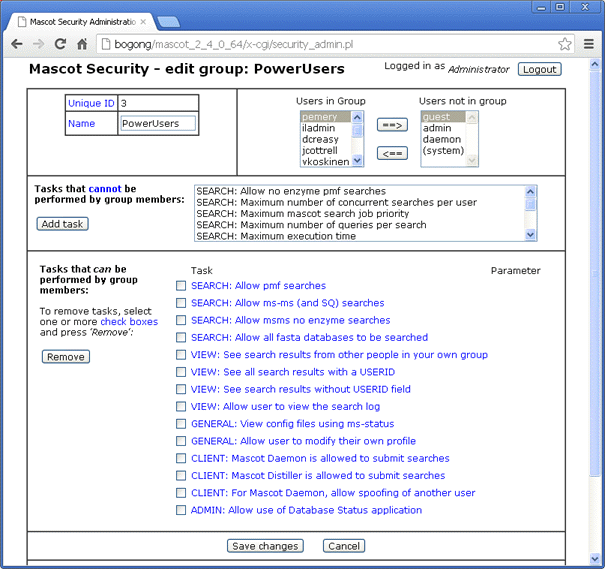Switch to the Mascot Security Administration tab
This screenshot has width=605, height=569.
coord(82,22)
